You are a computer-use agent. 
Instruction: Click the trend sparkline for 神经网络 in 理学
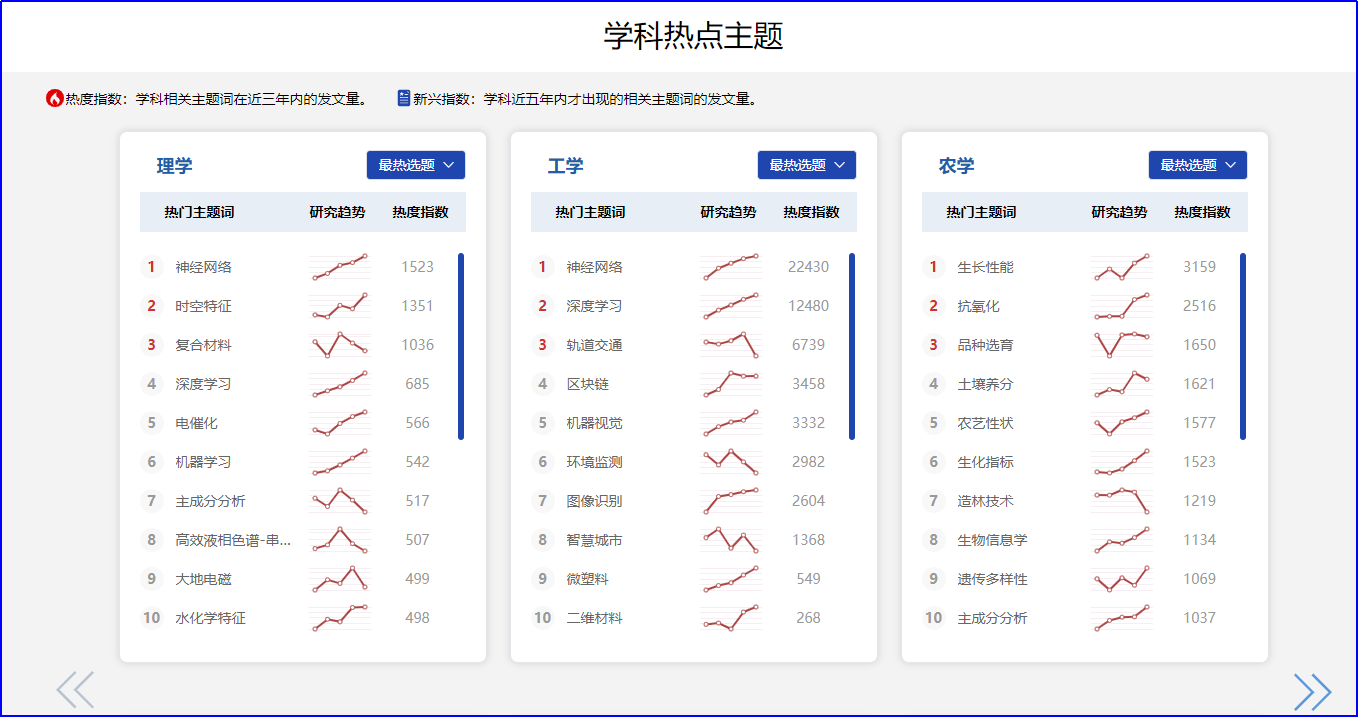click(x=340, y=267)
